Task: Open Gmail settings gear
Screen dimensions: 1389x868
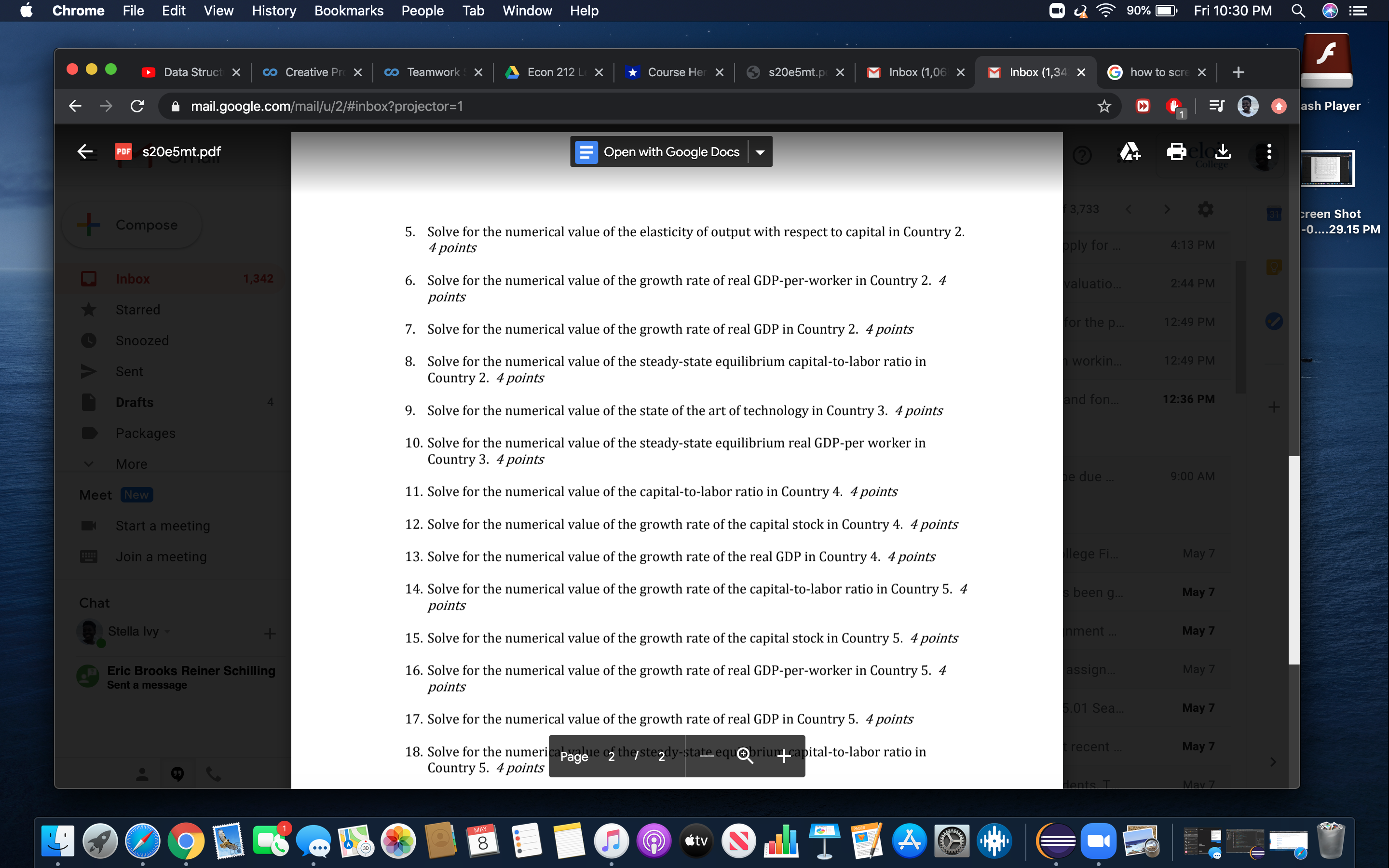Action: pos(1205,209)
